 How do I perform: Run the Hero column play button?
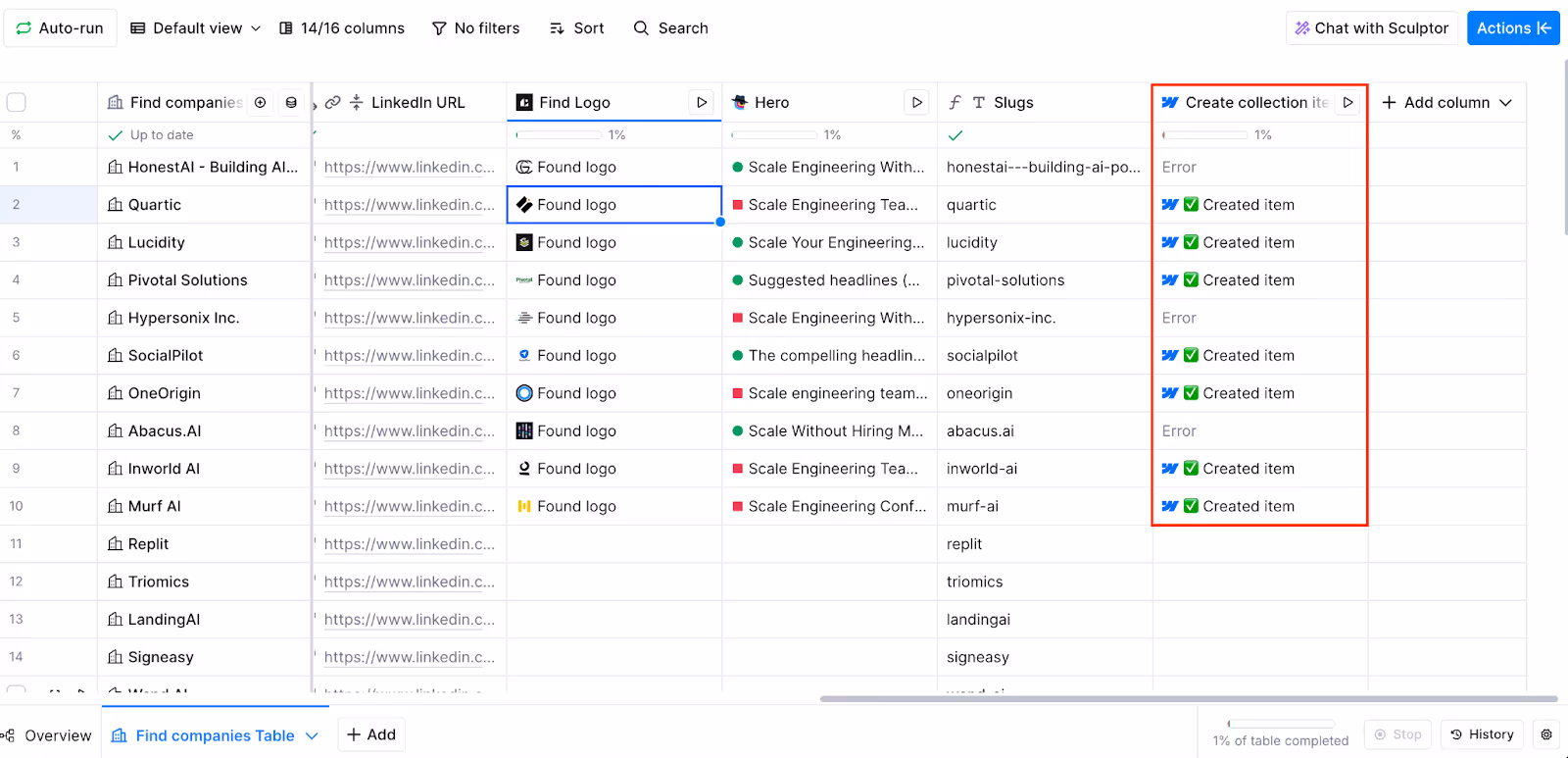[916, 102]
